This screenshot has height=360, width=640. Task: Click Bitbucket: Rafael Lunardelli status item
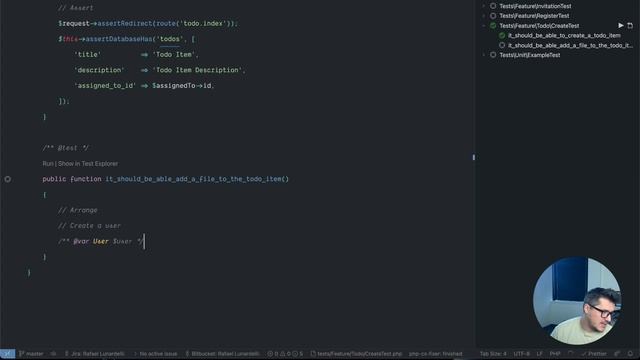click(222, 354)
